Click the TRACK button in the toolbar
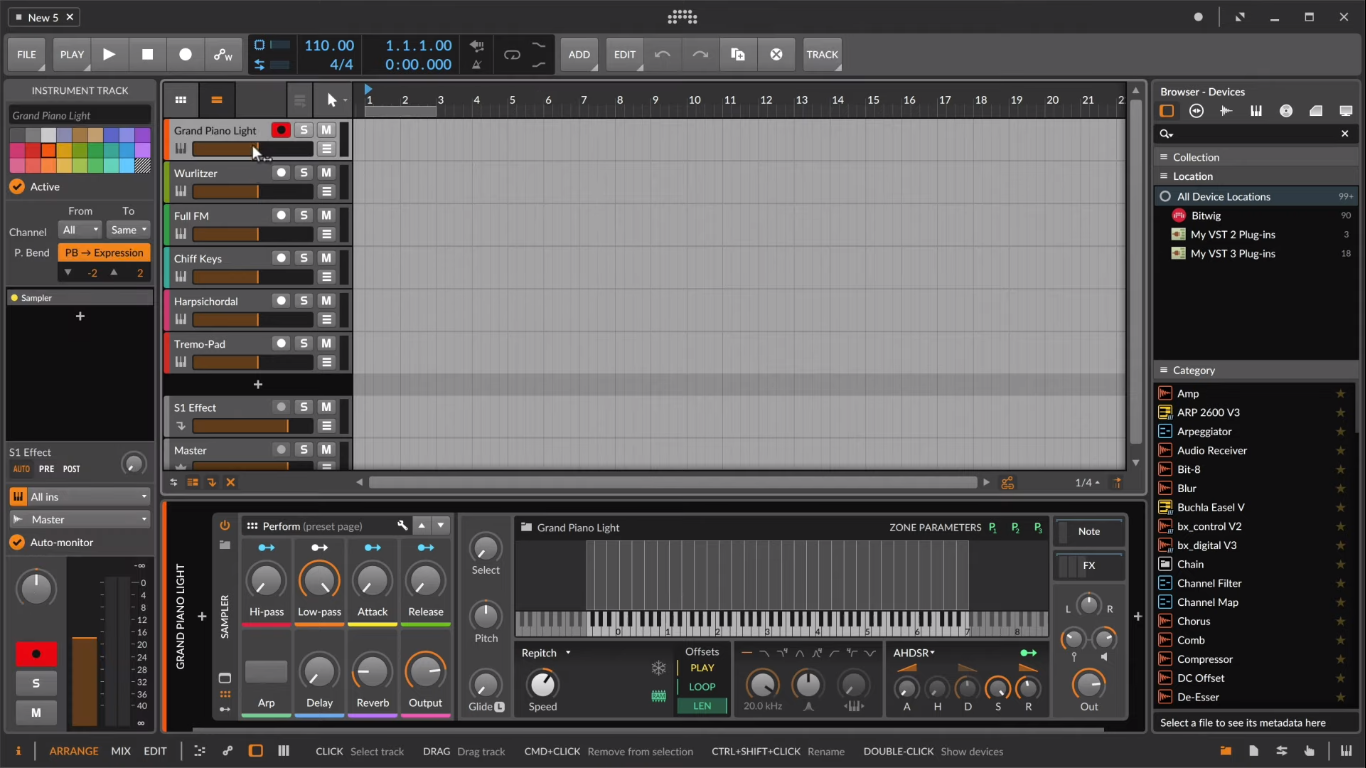Viewport: 1366px width, 768px height. coord(822,54)
